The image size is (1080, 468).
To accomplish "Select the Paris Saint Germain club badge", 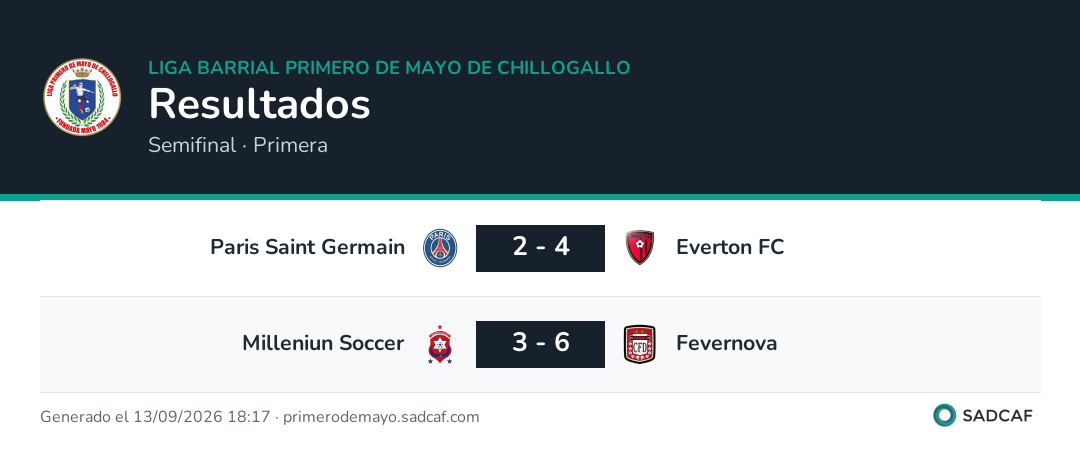I will (x=440, y=248).
